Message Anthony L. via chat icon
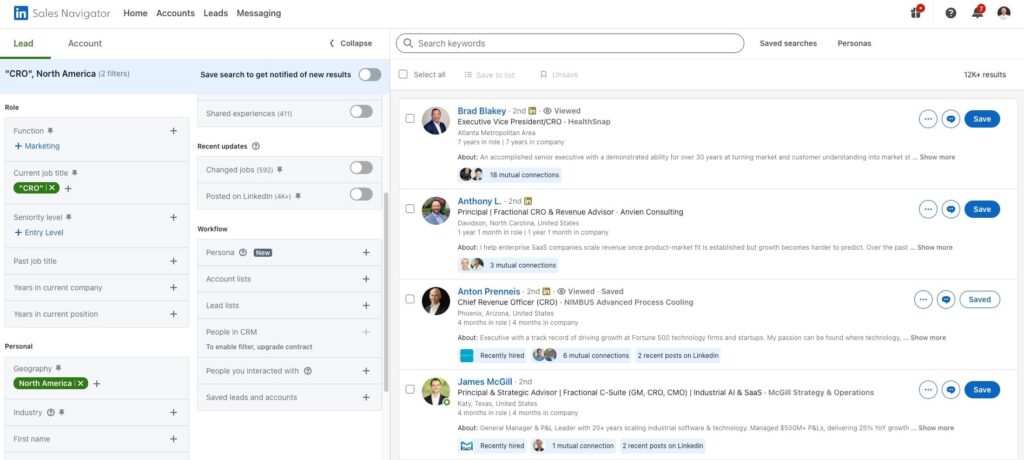 [951, 209]
